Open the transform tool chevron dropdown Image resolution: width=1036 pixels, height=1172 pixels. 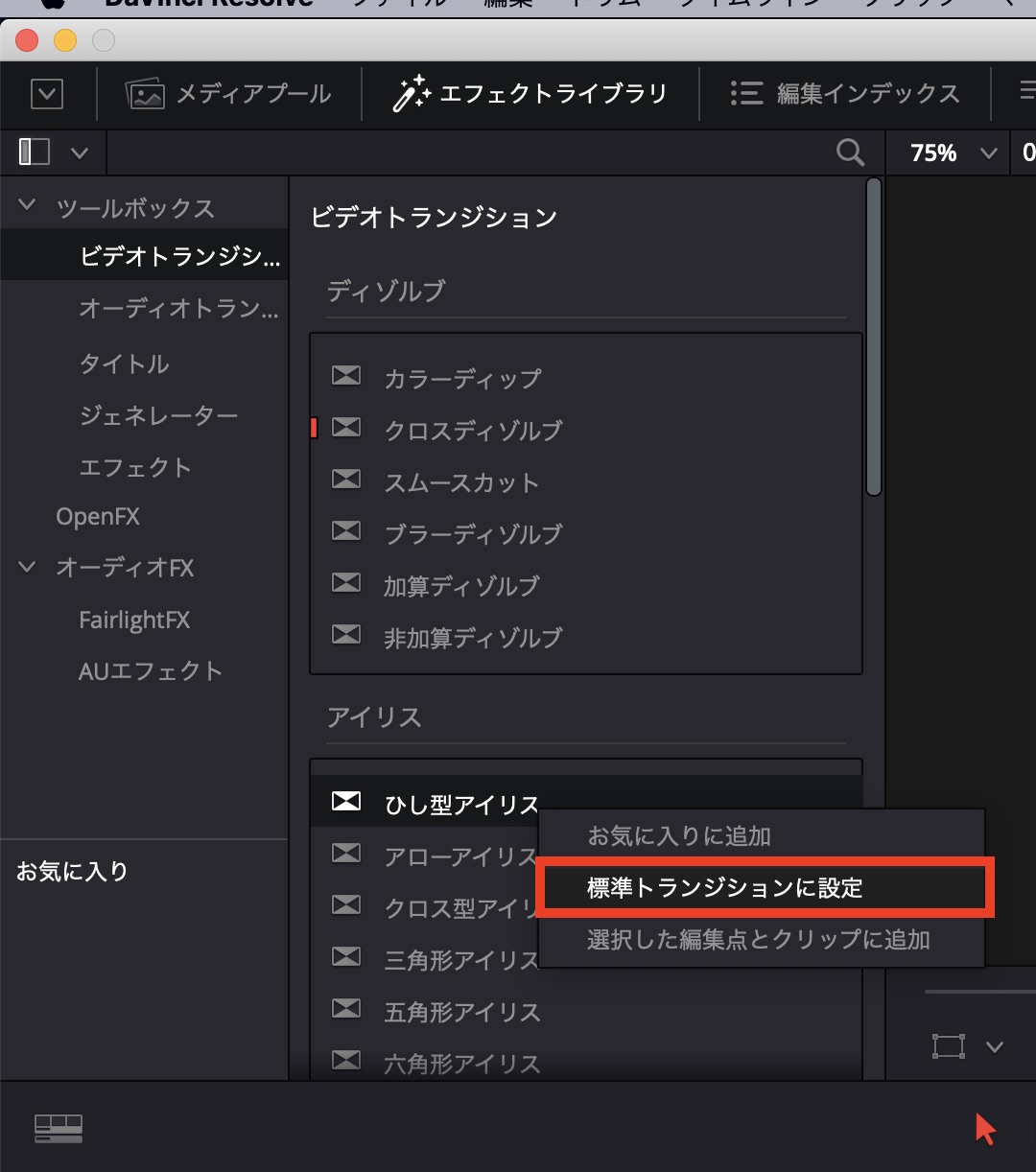995,1046
